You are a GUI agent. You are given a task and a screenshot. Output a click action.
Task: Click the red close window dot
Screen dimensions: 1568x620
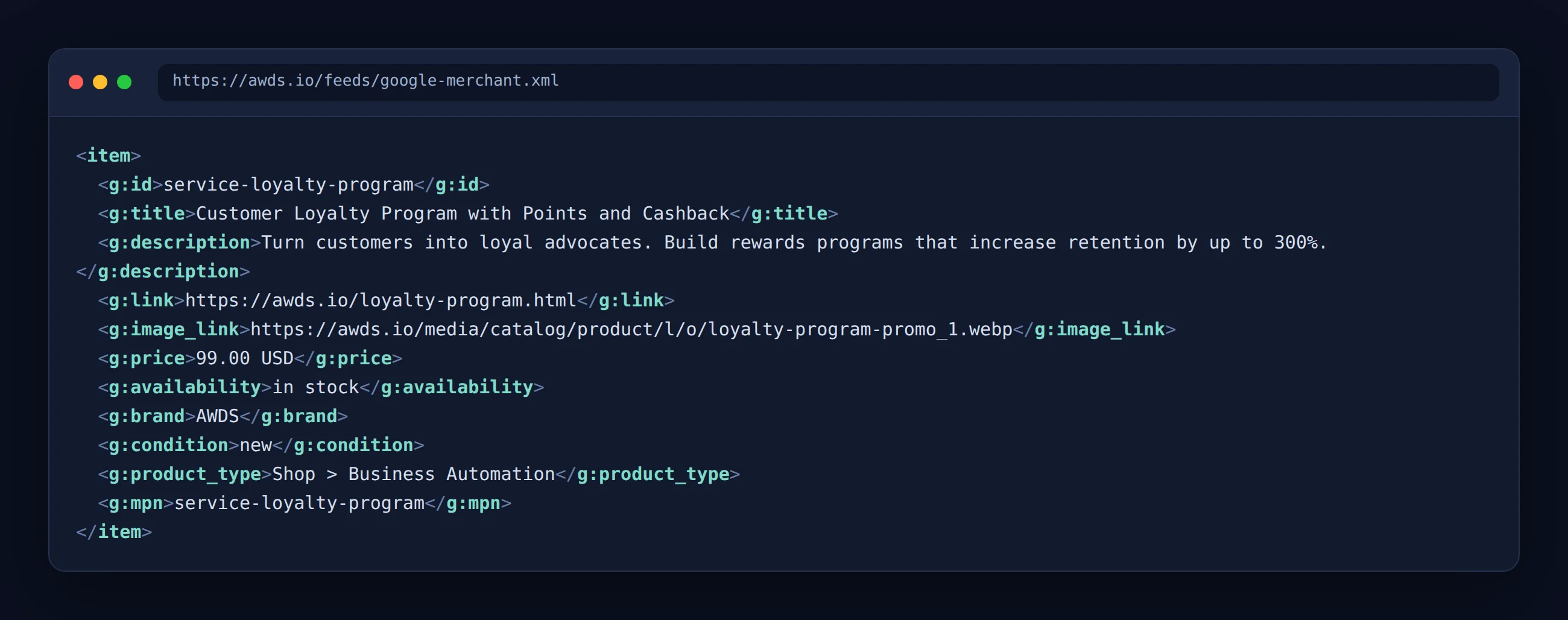point(76,82)
